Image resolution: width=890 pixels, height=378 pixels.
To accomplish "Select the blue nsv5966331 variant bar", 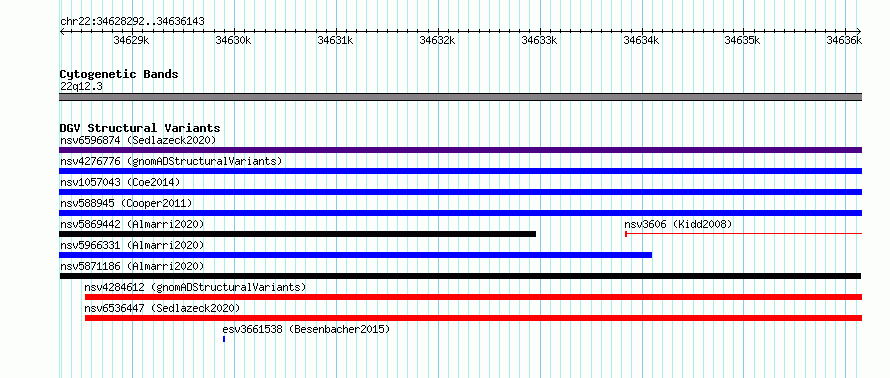I will click(x=355, y=255).
